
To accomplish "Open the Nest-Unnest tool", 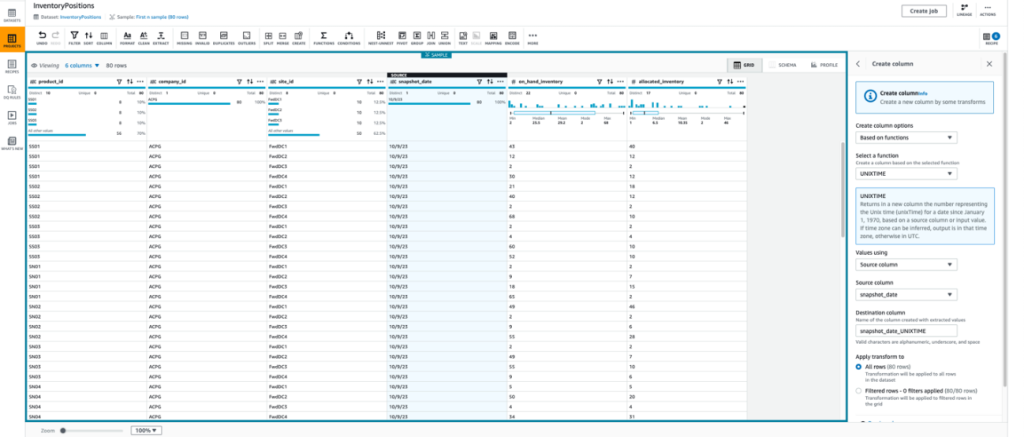I will click(x=381, y=37).
